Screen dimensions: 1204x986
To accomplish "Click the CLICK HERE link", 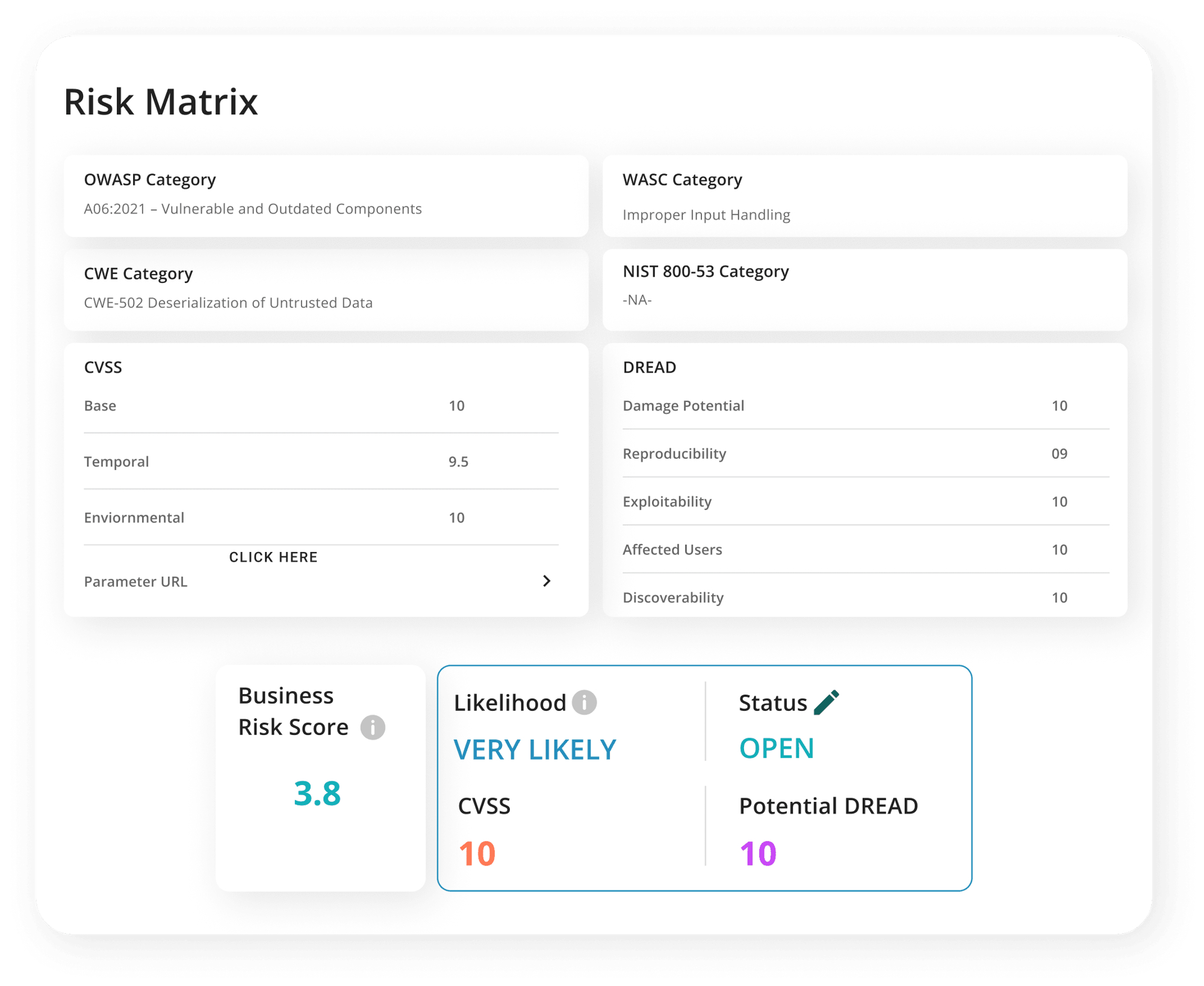I will click(273, 557).
